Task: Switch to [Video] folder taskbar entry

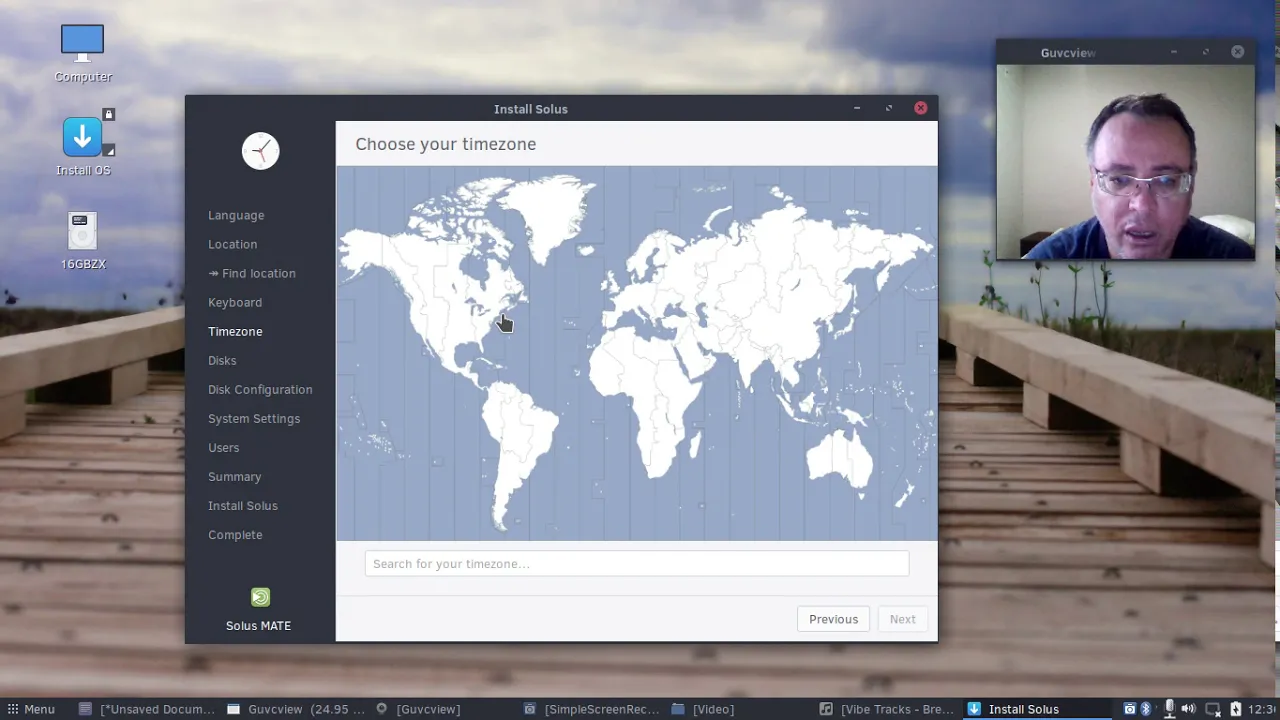Action: (x=703, y=709)
